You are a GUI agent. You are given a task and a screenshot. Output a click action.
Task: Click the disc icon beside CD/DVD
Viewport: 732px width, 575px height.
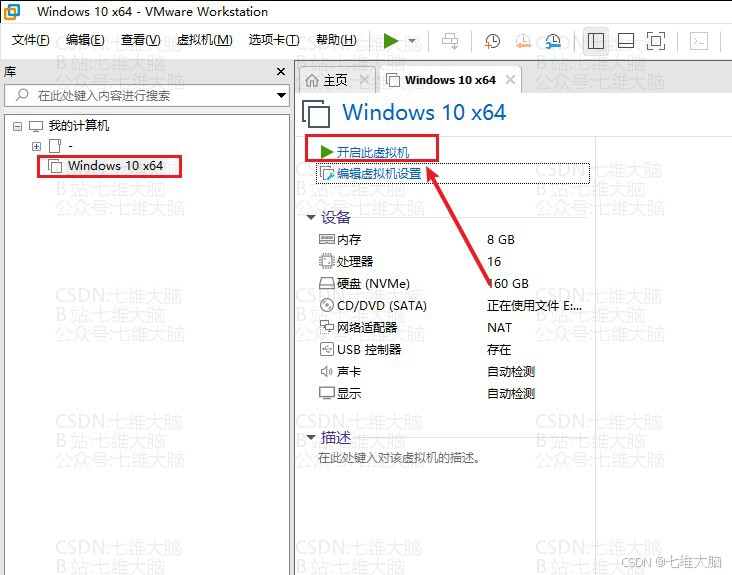click(x=326, y=305)
